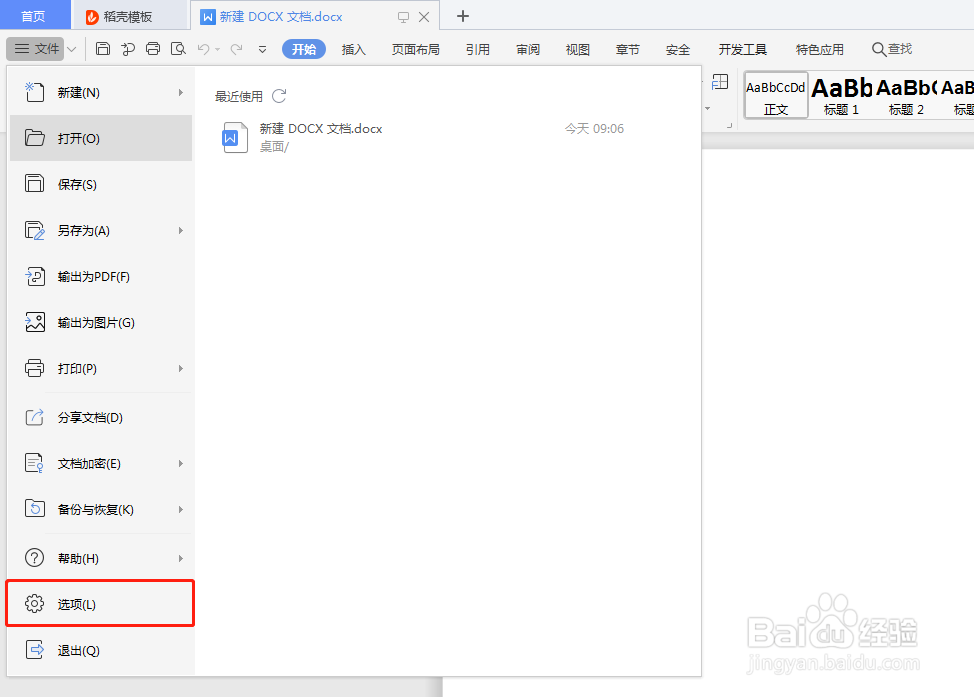Viewport: 974px width, 697px height.
Task: Switch to the 插入 ribbon tab
Action: tap(353, 49)
